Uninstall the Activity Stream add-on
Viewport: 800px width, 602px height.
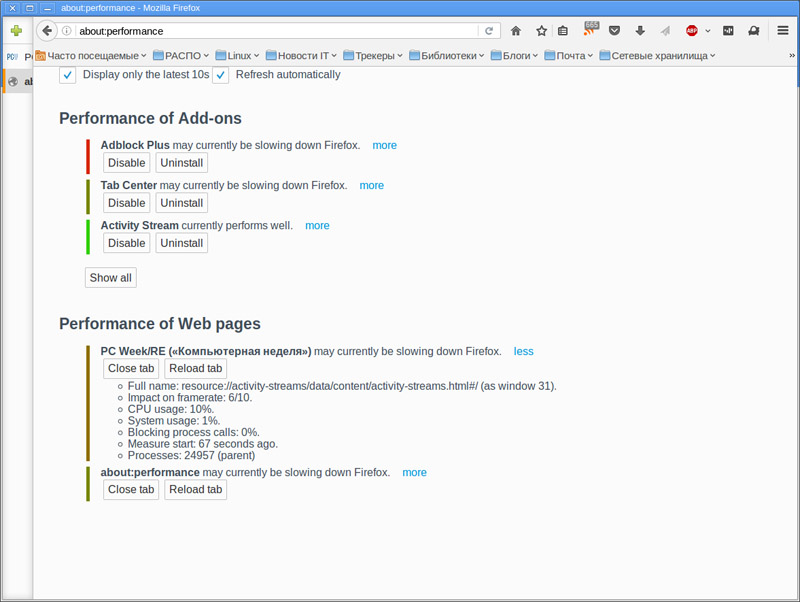[182, 243]
